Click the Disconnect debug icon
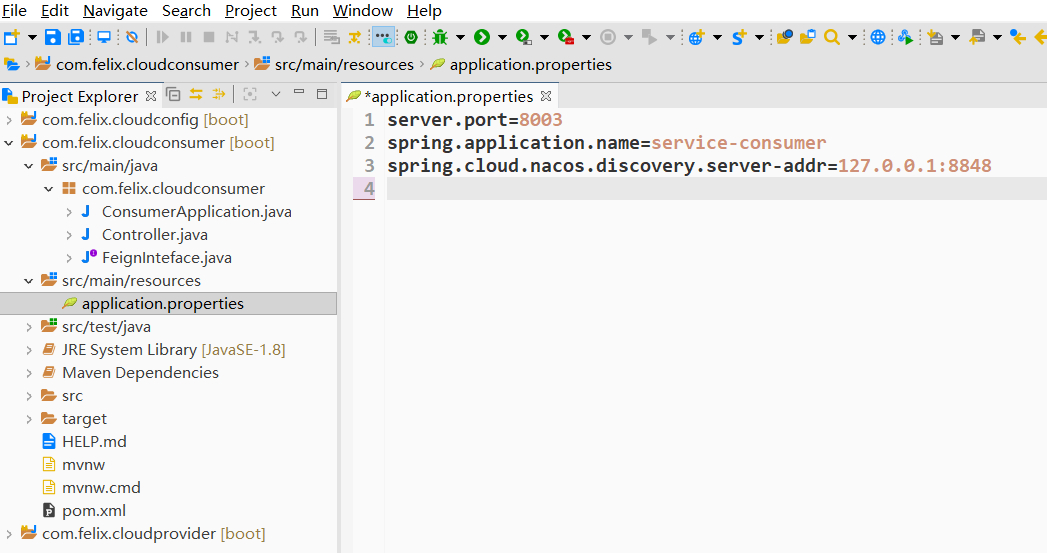This screenshot has width=1047, height=553. click(x=232, y=37)
